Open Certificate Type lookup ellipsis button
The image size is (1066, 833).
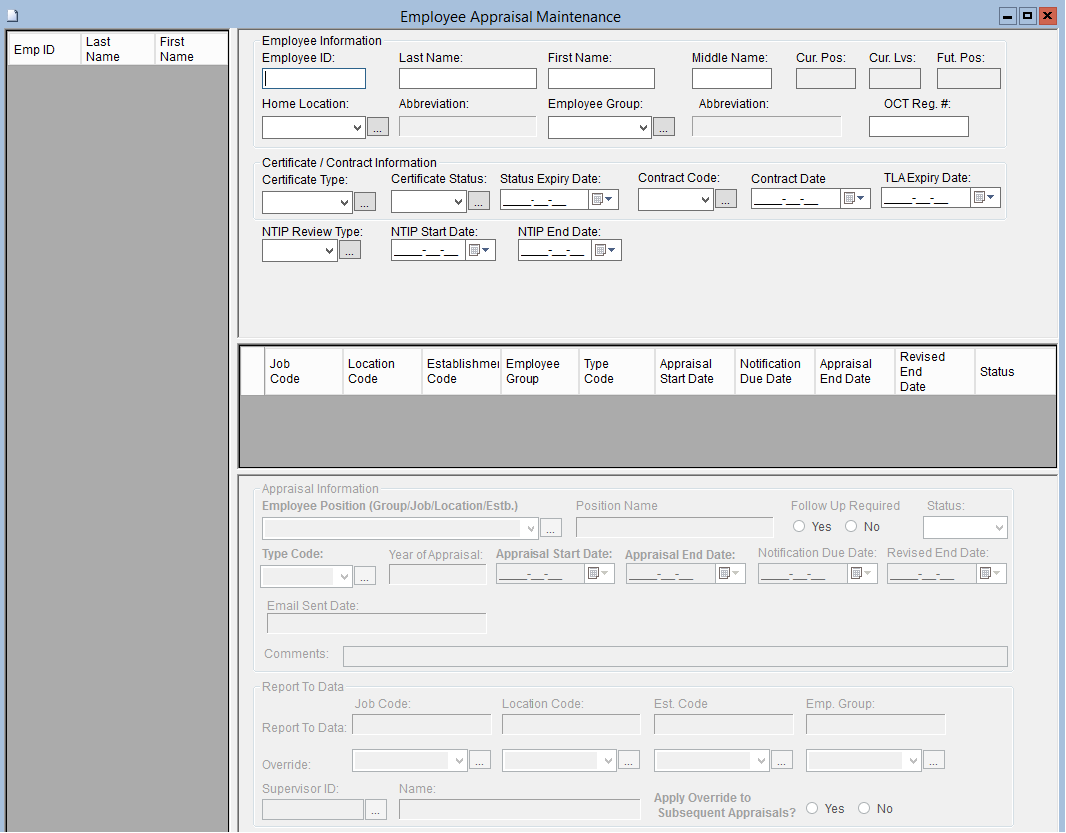[x=364, y=202]
